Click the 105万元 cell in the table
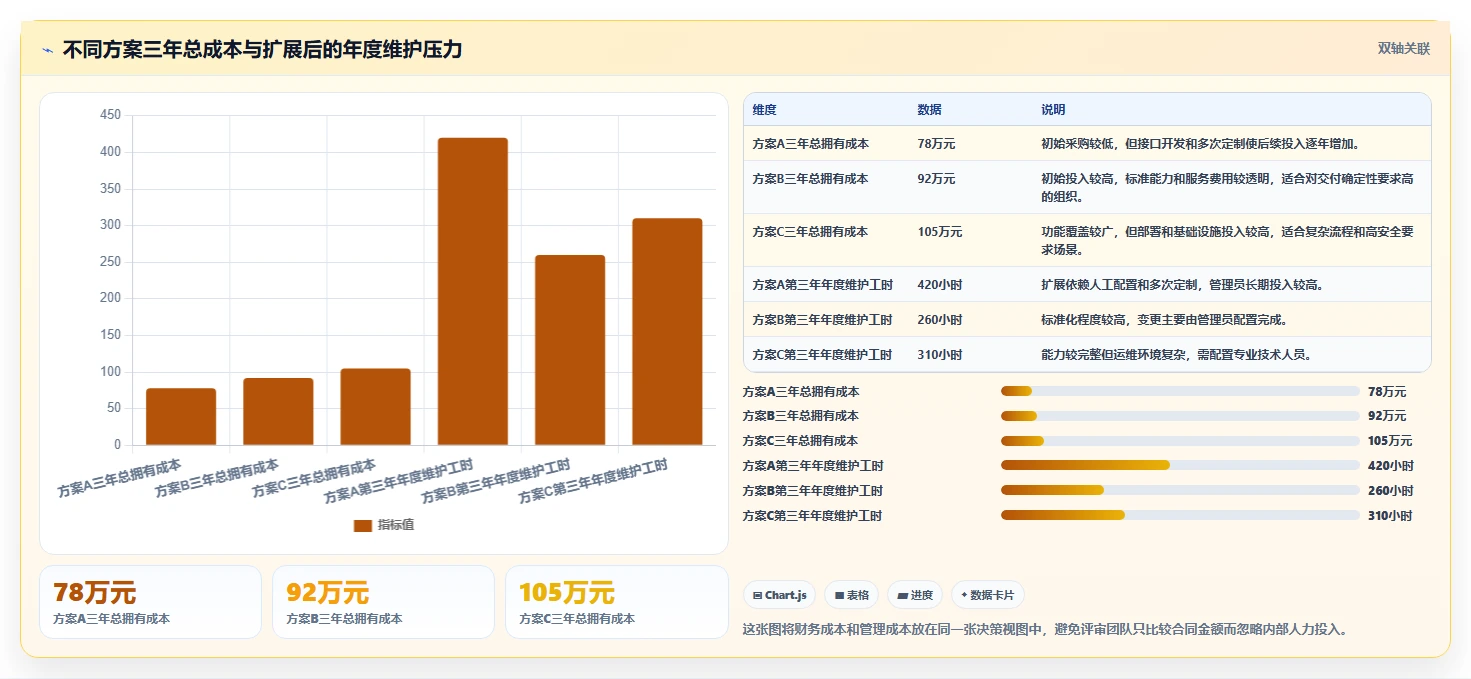The height and width of the screenshot is (679, 1471). point(939,231)
